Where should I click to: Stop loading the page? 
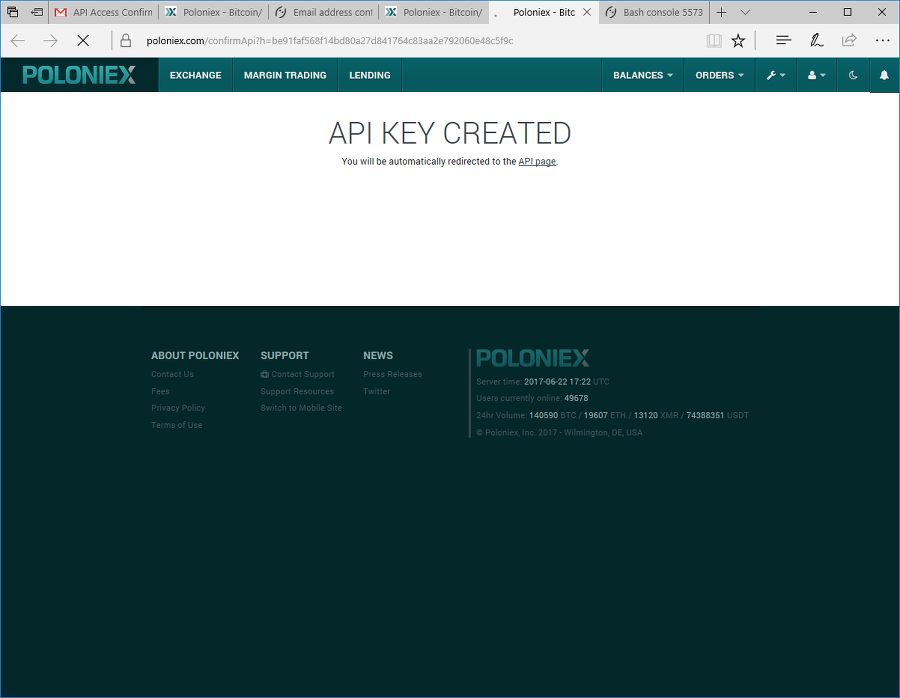coord(83,40)
